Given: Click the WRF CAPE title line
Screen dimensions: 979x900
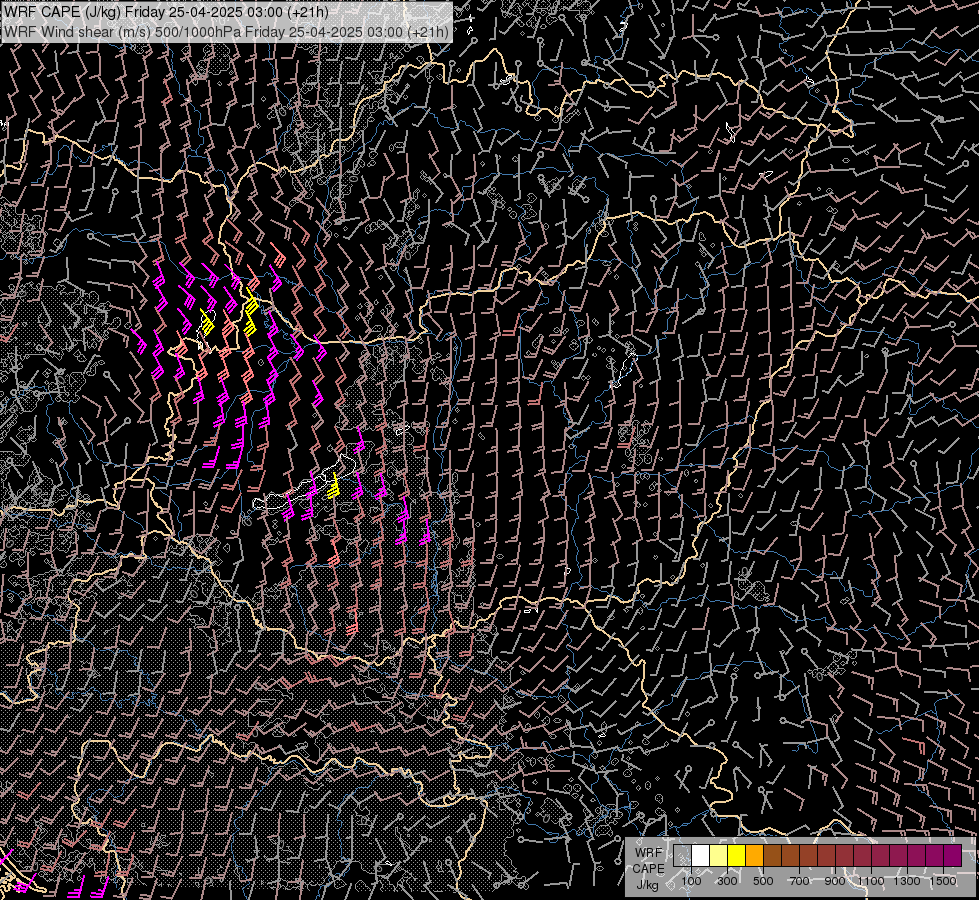Looking at the screenshot, I should tap(166, 12).
